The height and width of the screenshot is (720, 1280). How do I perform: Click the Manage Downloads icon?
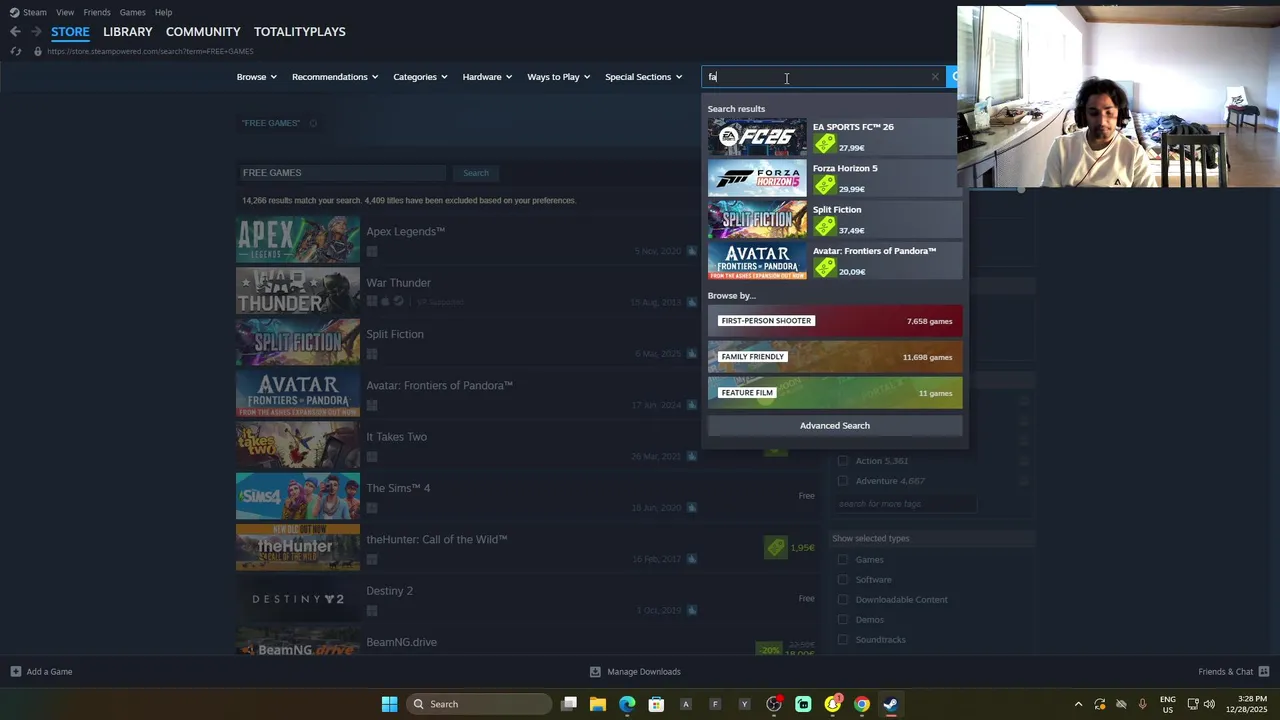(x=595, y=672)
